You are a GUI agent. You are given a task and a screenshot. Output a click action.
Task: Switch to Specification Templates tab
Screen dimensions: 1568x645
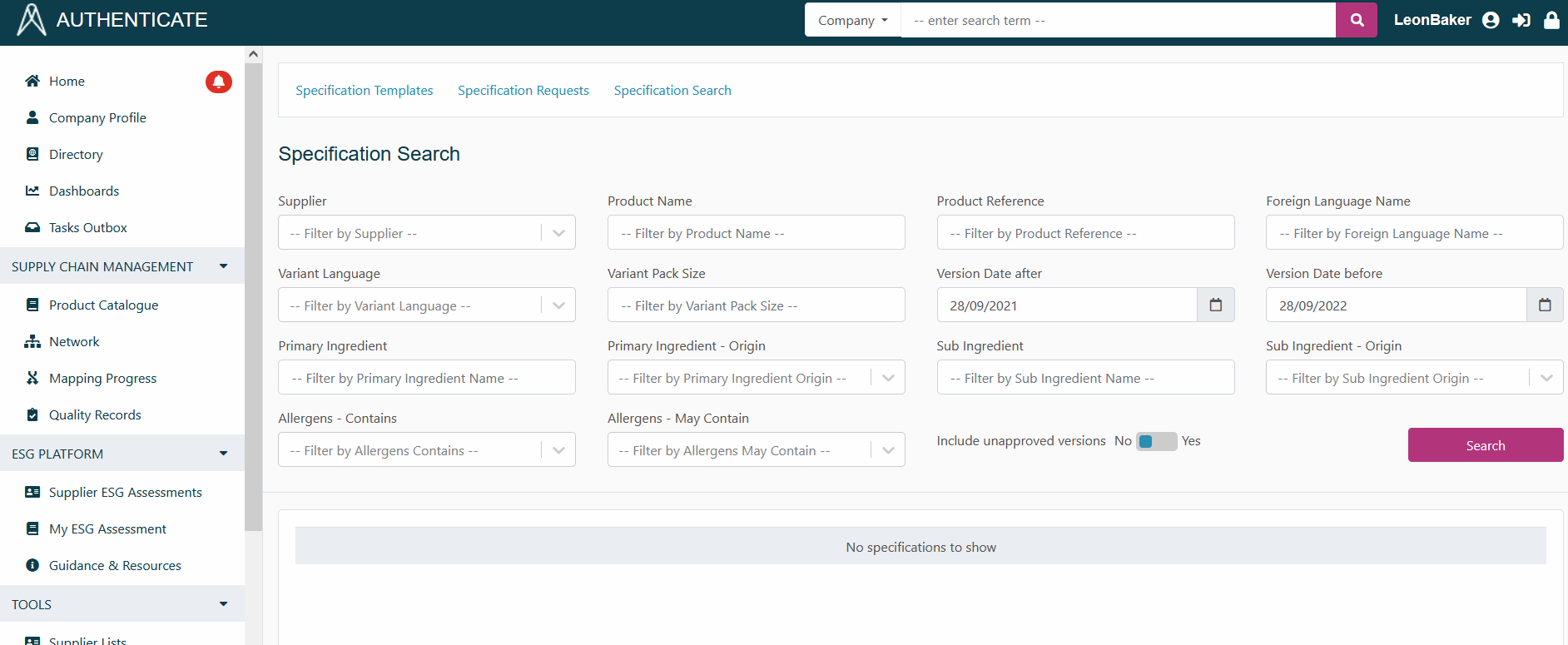[364, 90]
